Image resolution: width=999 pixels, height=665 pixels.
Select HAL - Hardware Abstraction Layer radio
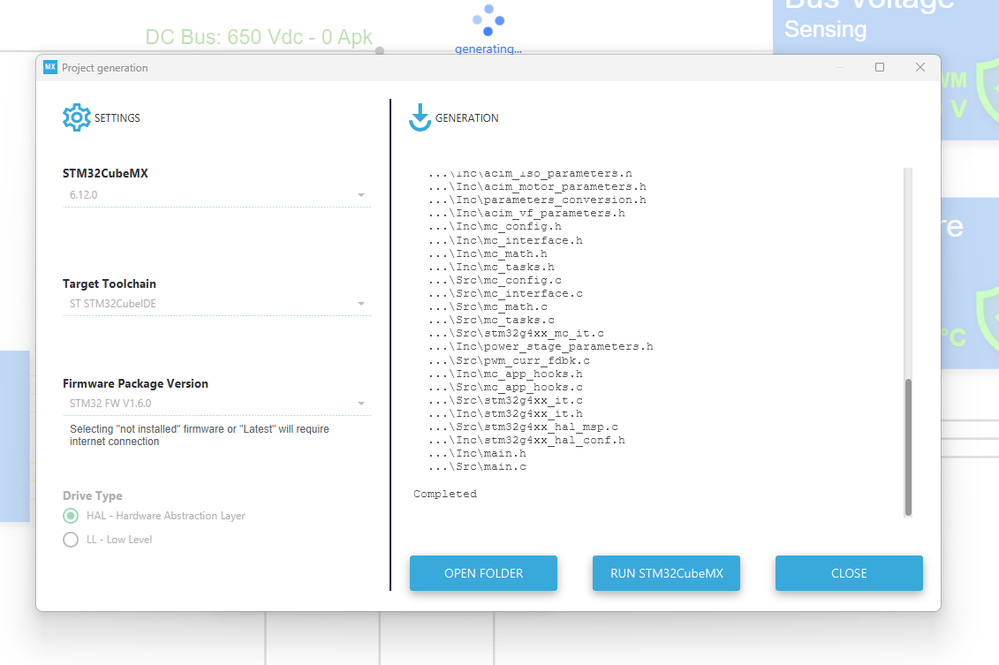click(71, 516)
